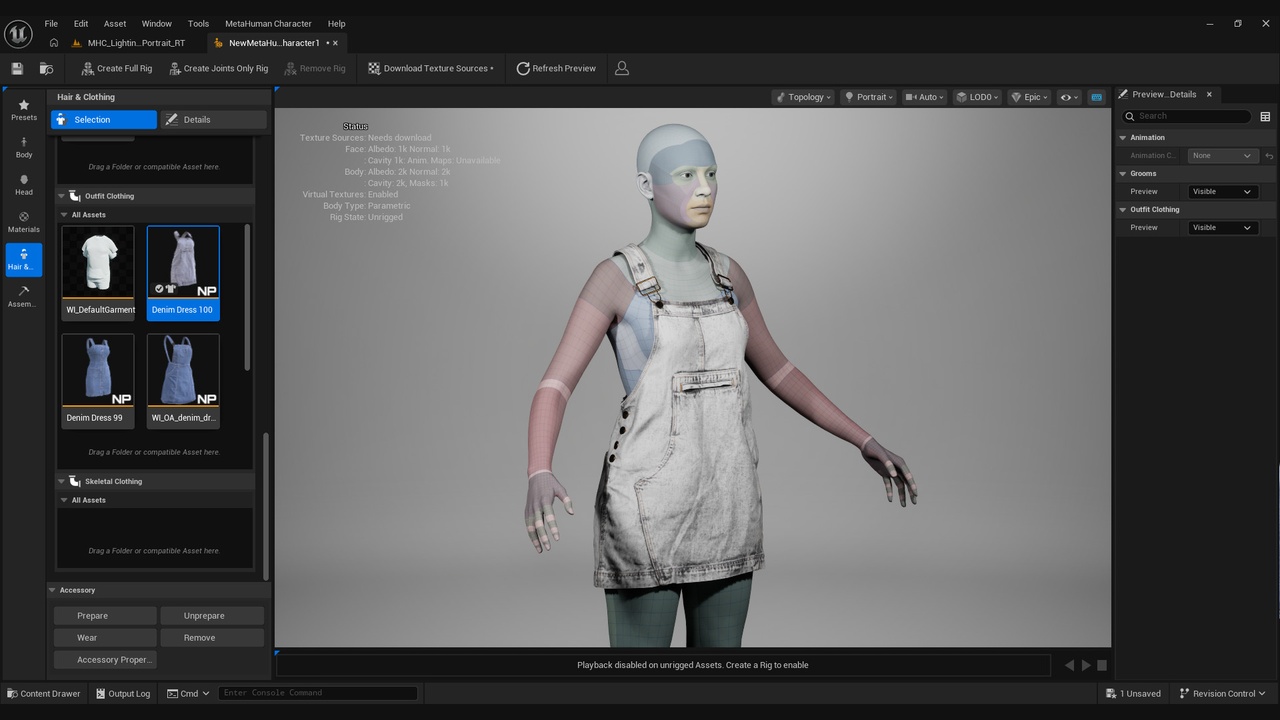Screen dimensions: 1280x720
Task: Click Refresh Preview in toolbar
Action: 556,68
